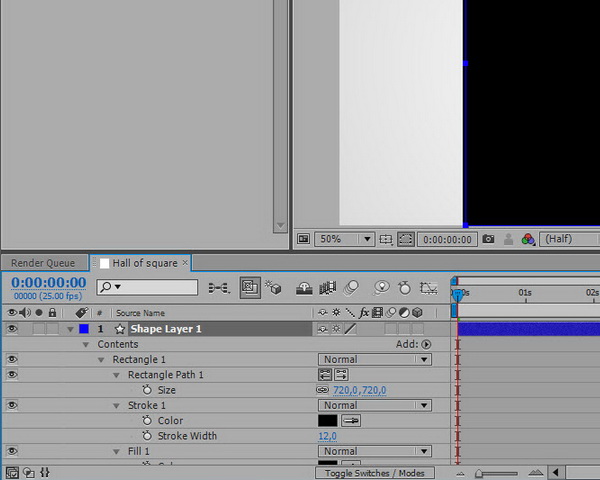Click the timeline's blue current time display
This screenshot has width=600, height=480.
(49, 282)
